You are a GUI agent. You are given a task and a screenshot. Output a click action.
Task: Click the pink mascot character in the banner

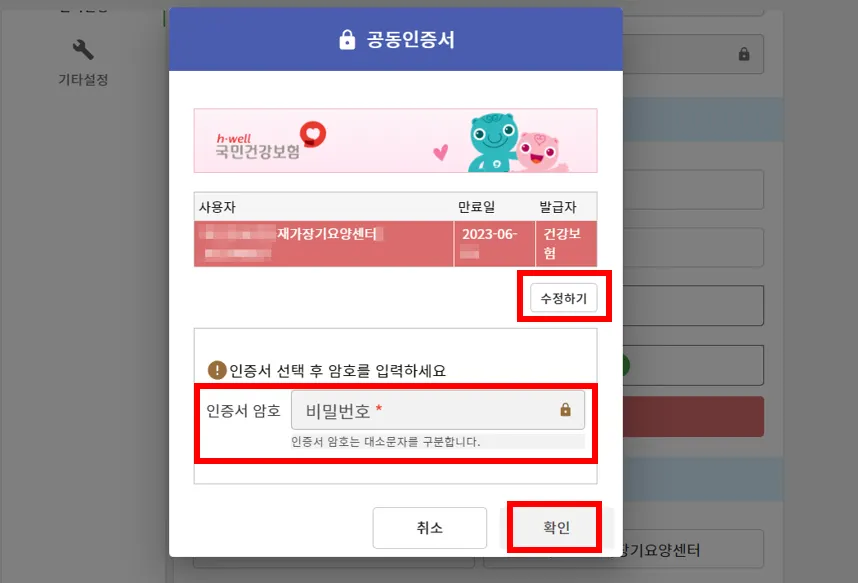(x=538, y=152)
